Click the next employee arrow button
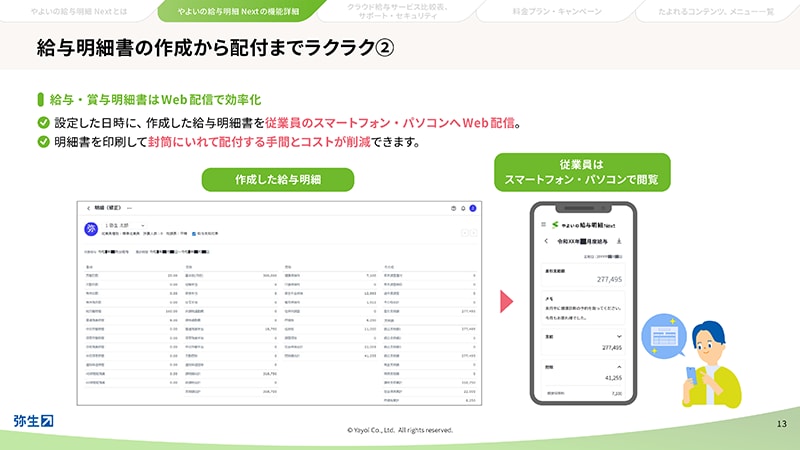 [473, 233]
